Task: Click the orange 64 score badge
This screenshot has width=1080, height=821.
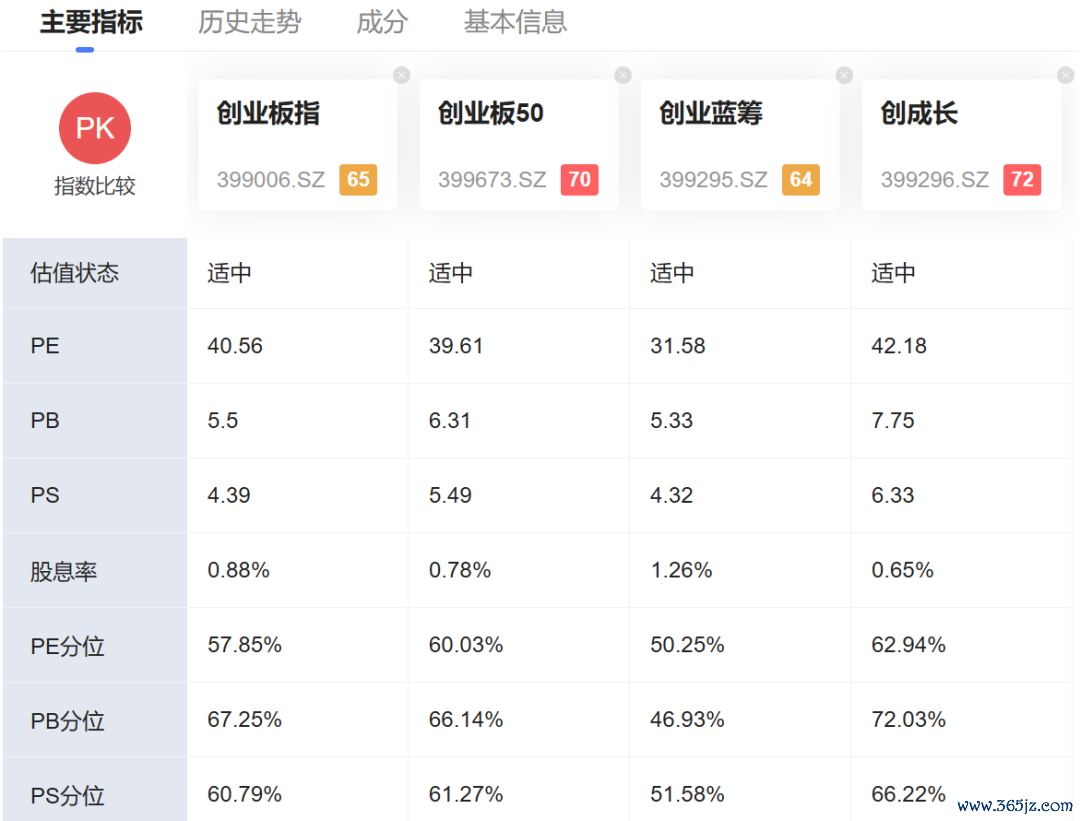Action: (800, 180)
